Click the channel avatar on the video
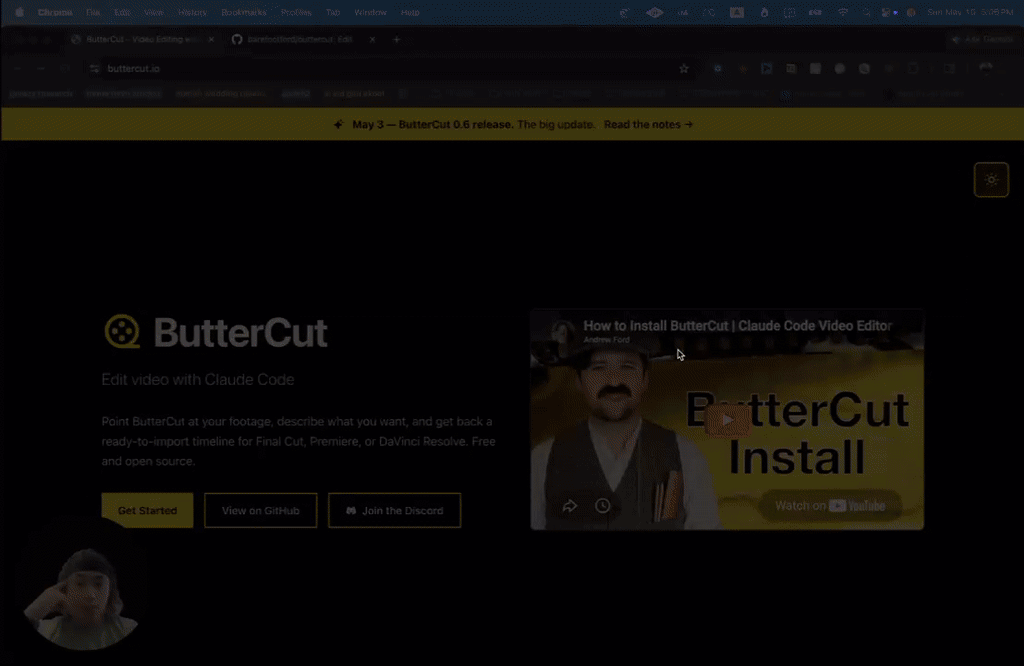Viewport: 1024px width, 666px height. (x=562, y=332)
